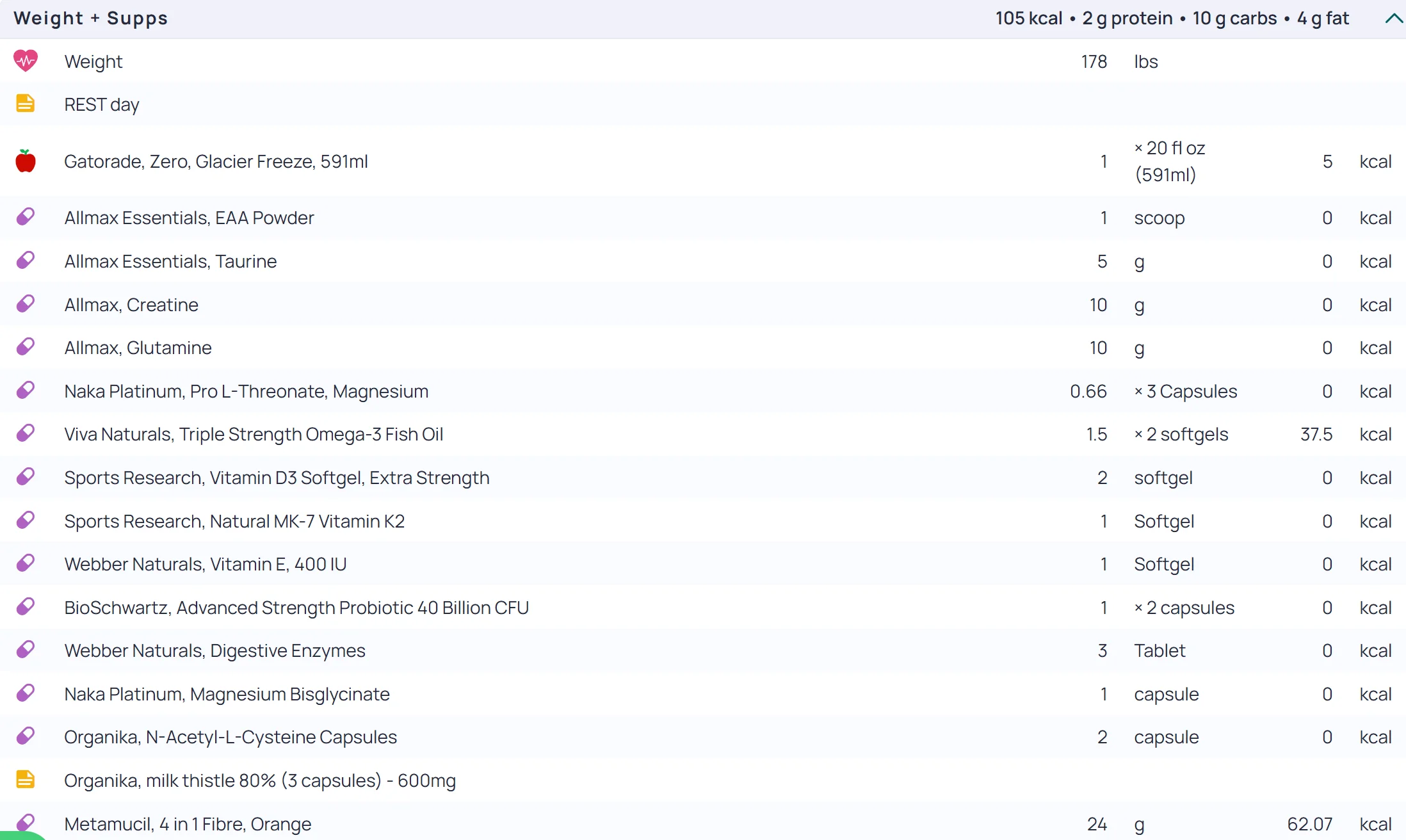Select Allmax, Creatine entry
1406x840 pixels.
click(x=131, y=305)
